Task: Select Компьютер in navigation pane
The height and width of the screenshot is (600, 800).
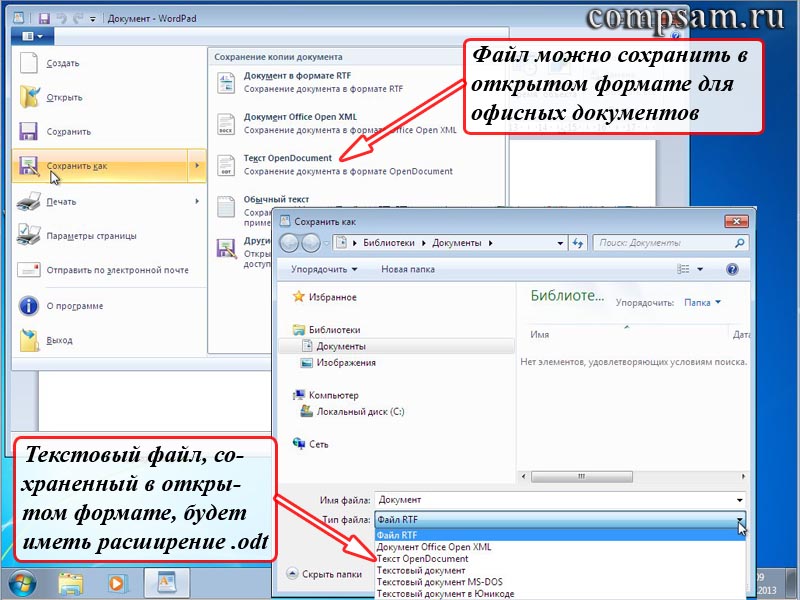Action: coord(334,395)
